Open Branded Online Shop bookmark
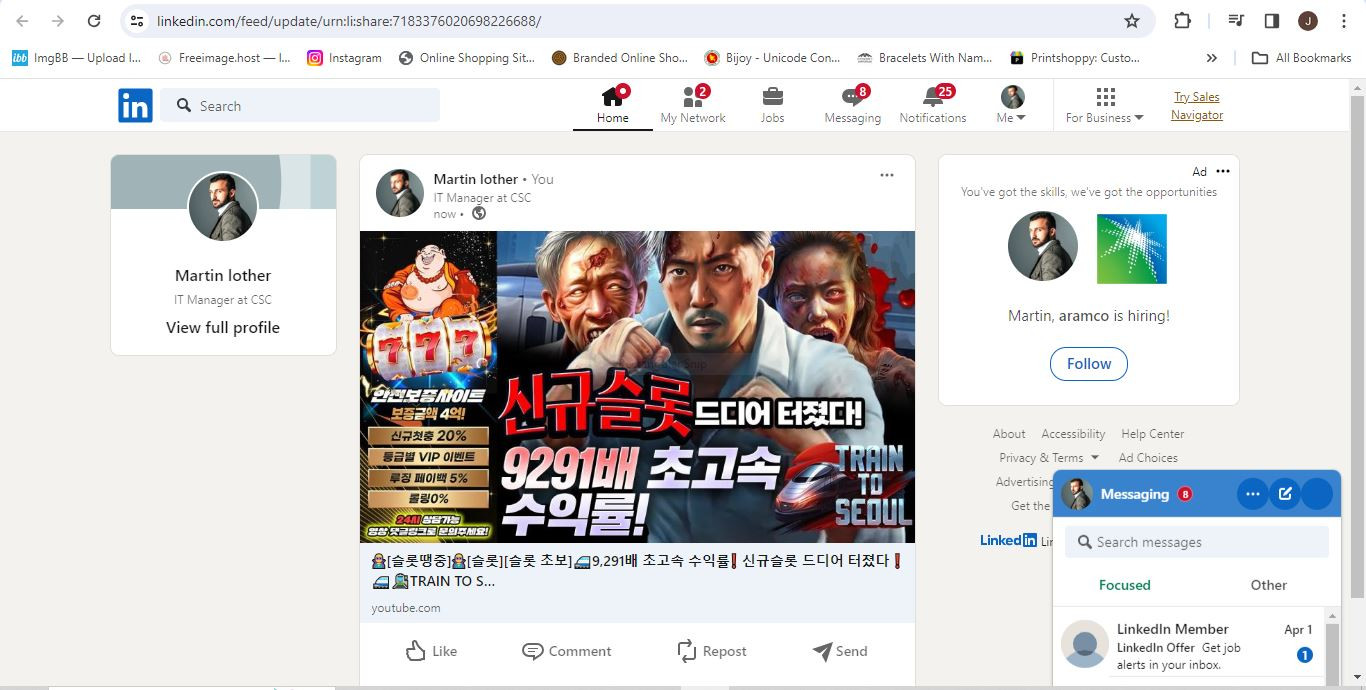Screen dimensions: 1366x690 tap(620, 58)
